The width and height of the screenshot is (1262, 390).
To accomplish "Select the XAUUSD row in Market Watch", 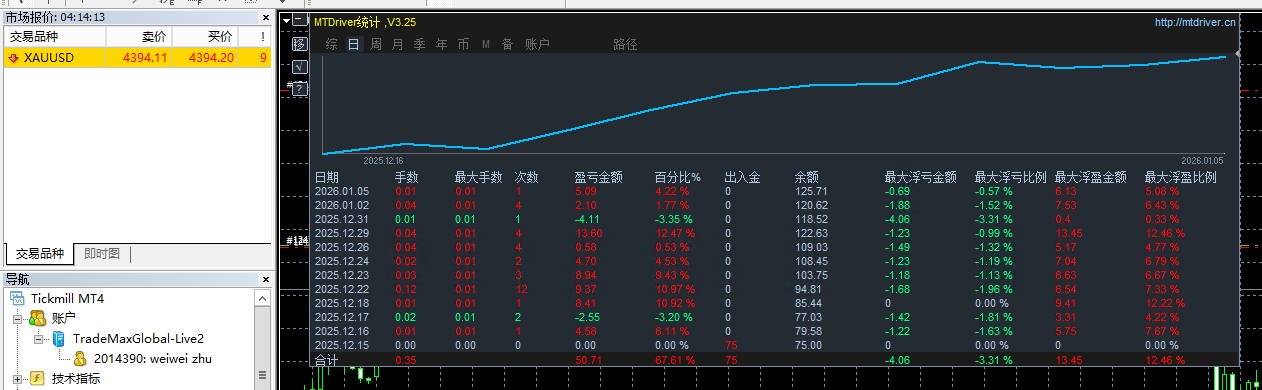I will coord(137,58).
